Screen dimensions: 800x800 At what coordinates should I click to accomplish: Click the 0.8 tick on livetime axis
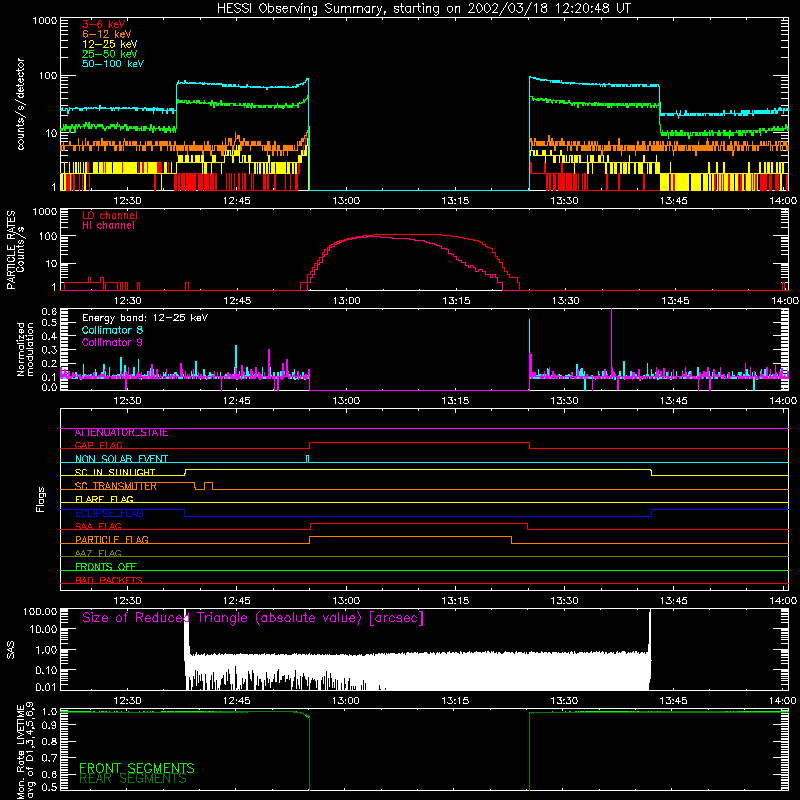49,742
